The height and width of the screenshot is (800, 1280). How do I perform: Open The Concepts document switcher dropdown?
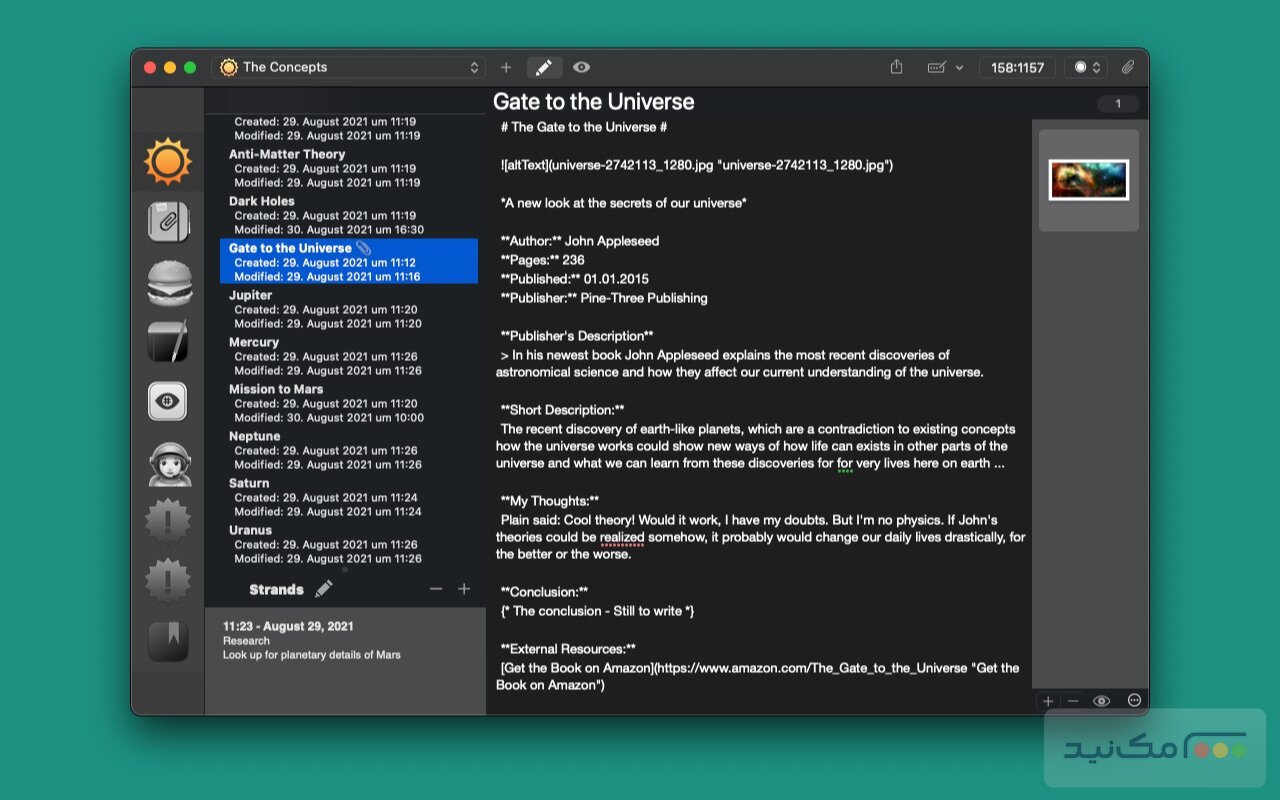(x=350, y=67)
